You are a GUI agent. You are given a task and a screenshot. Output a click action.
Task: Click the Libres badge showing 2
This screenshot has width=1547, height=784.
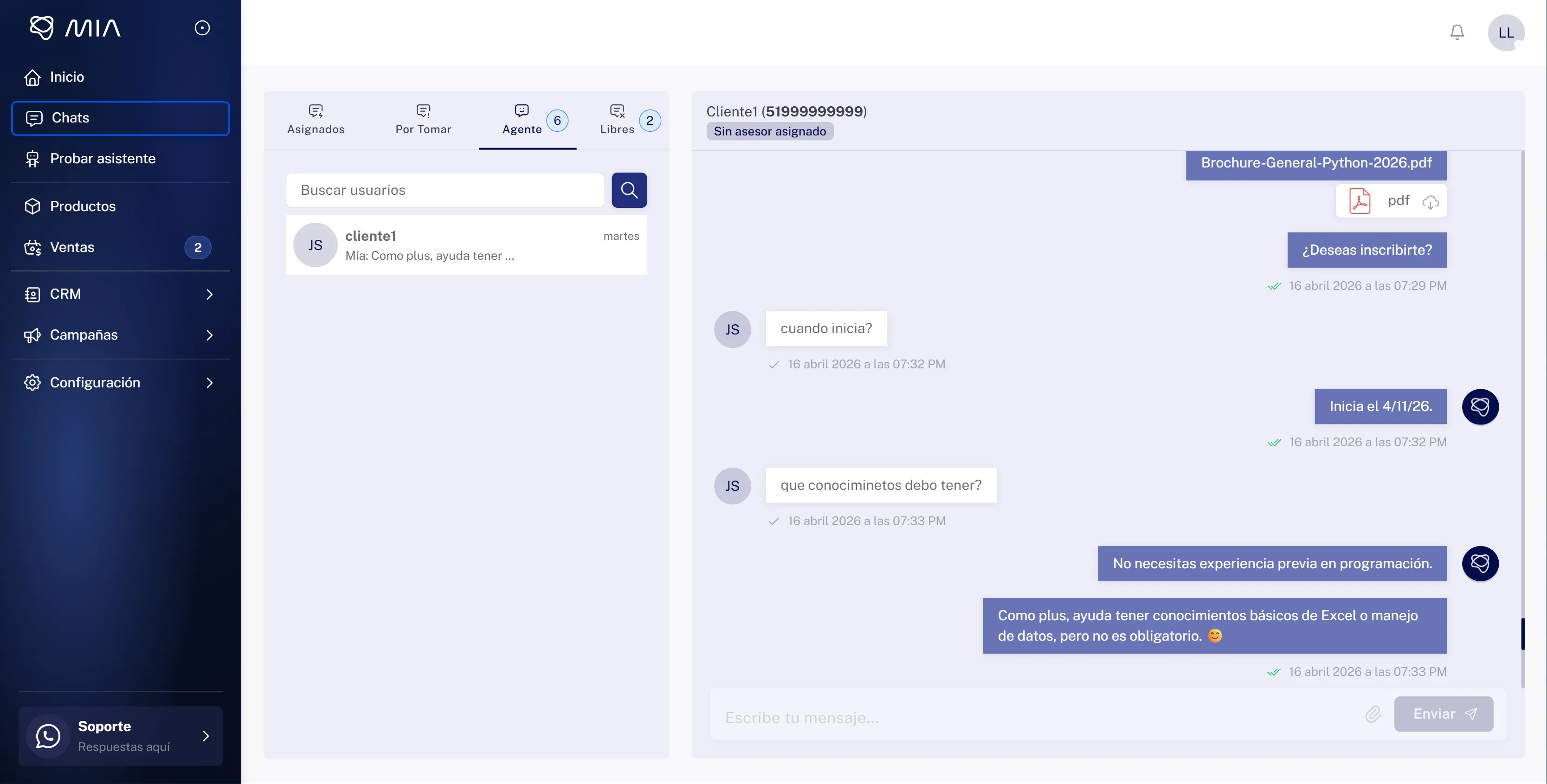[650, 121]
